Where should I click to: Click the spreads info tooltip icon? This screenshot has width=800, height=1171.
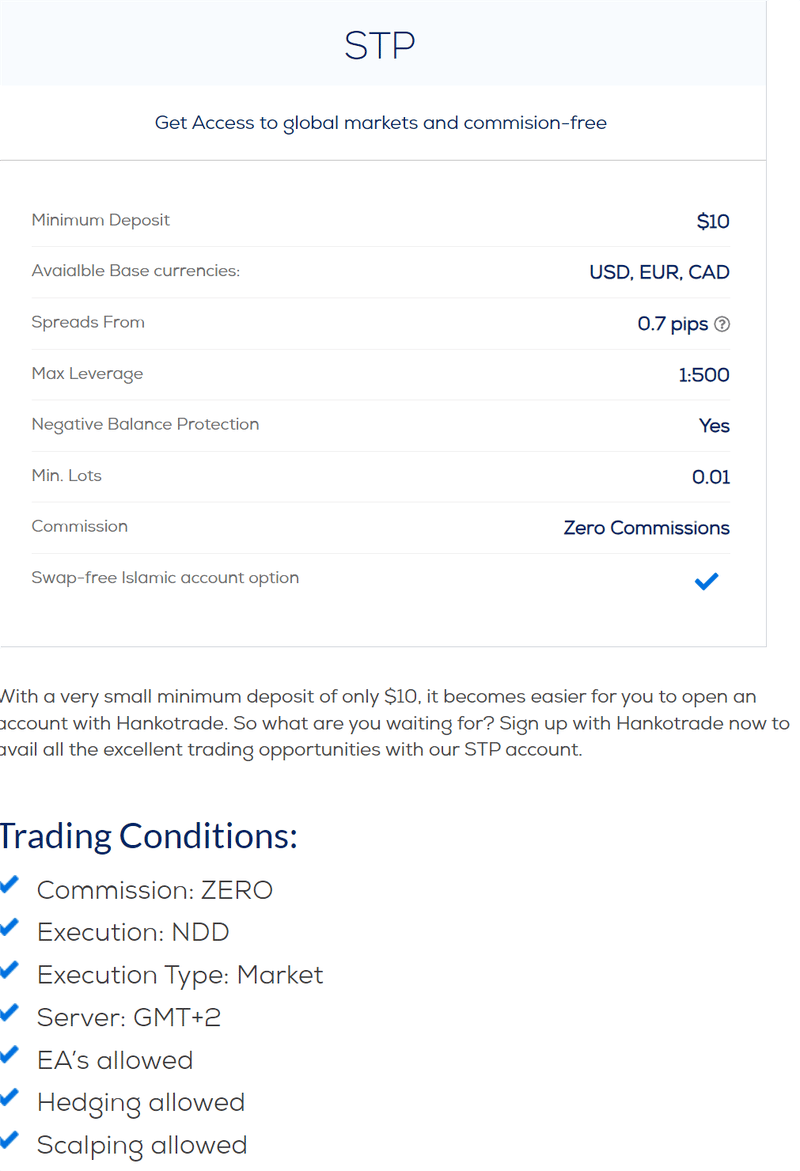[x=723, y=324]
